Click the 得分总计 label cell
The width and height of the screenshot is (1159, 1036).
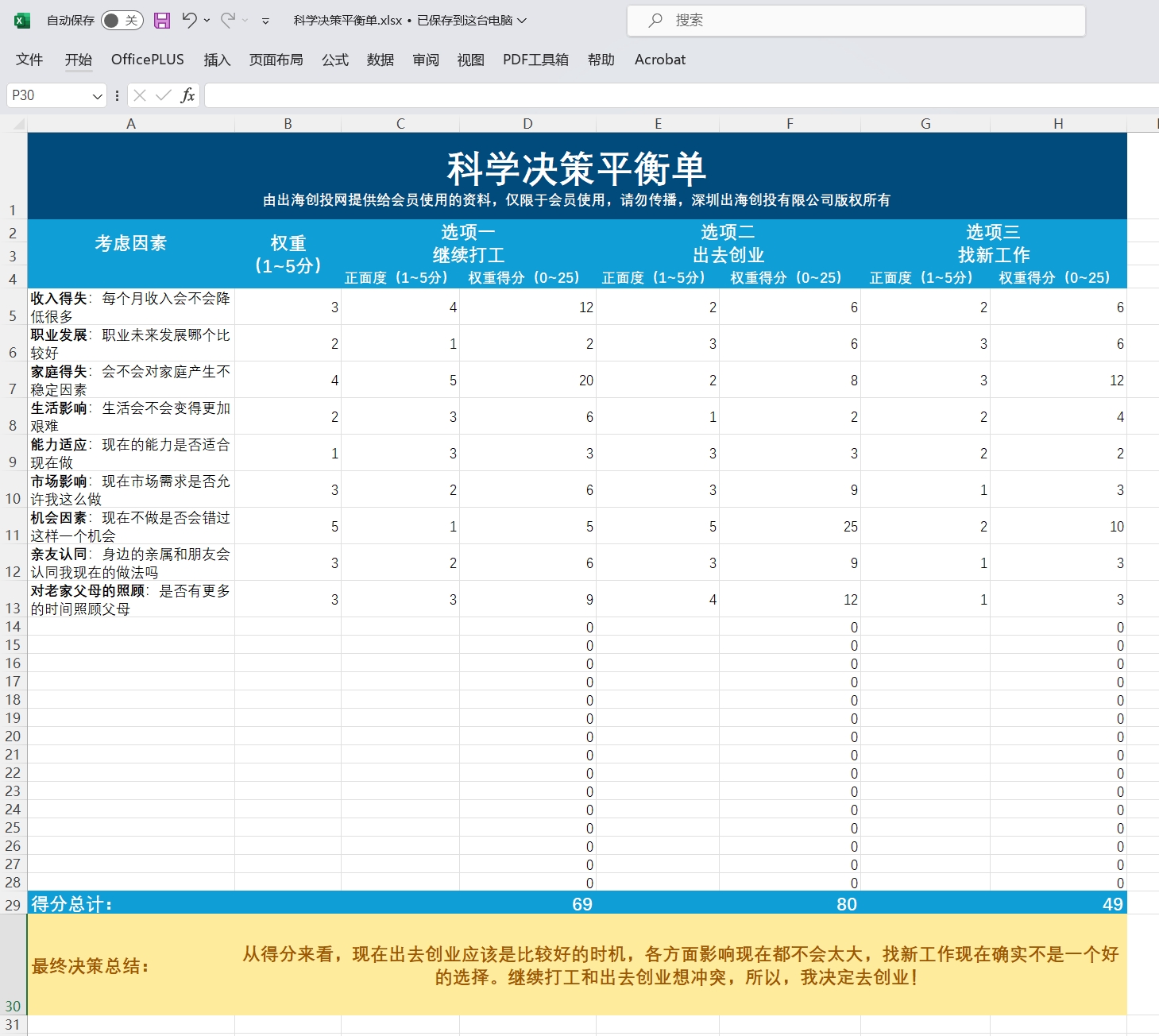click(131, 903)
